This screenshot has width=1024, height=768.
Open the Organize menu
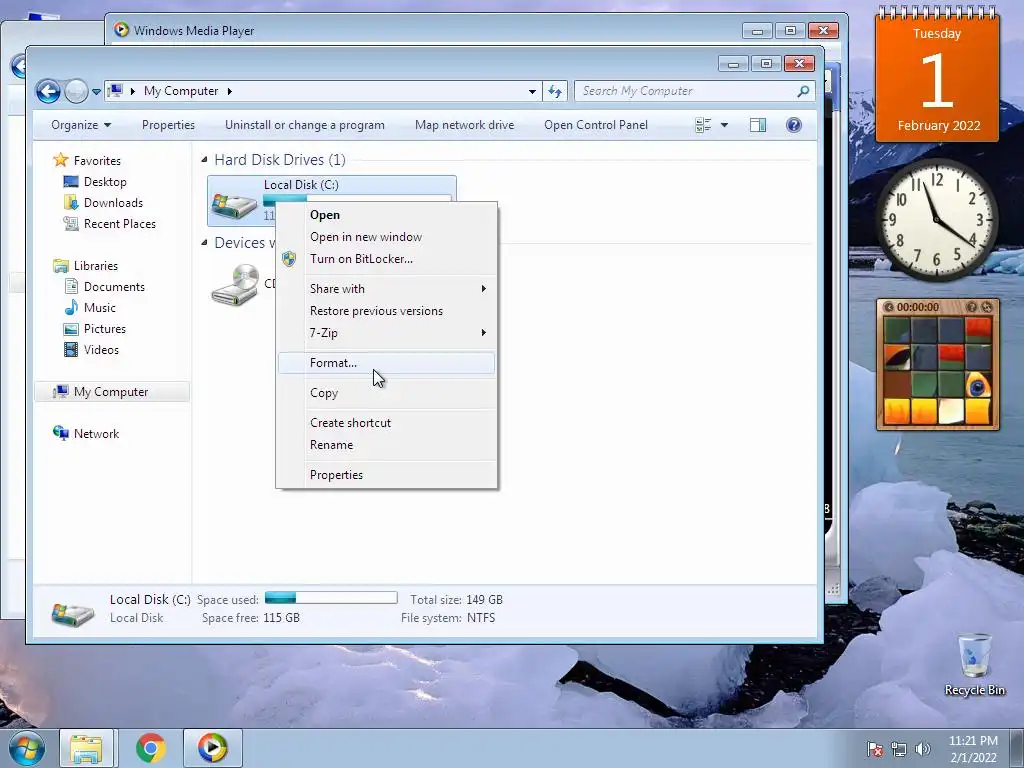click(x=81, y=125)
